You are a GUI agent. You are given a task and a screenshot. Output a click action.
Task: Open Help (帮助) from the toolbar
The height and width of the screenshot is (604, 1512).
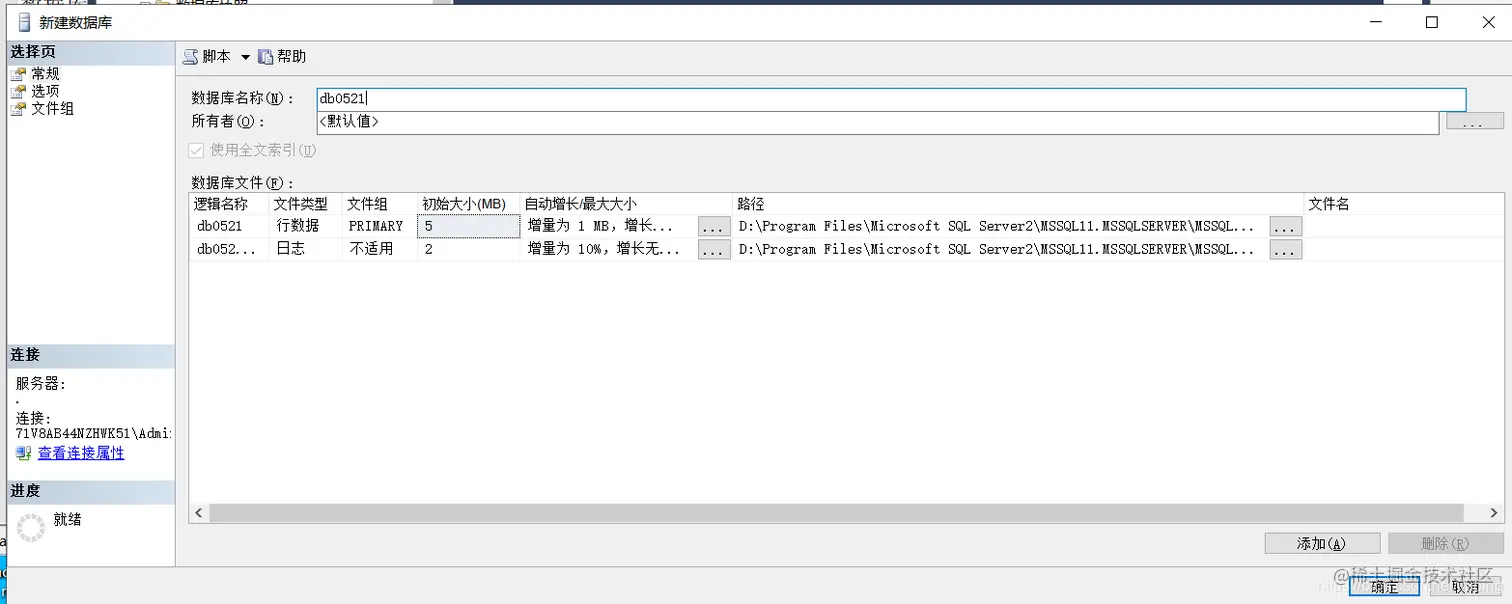[282, 57]
